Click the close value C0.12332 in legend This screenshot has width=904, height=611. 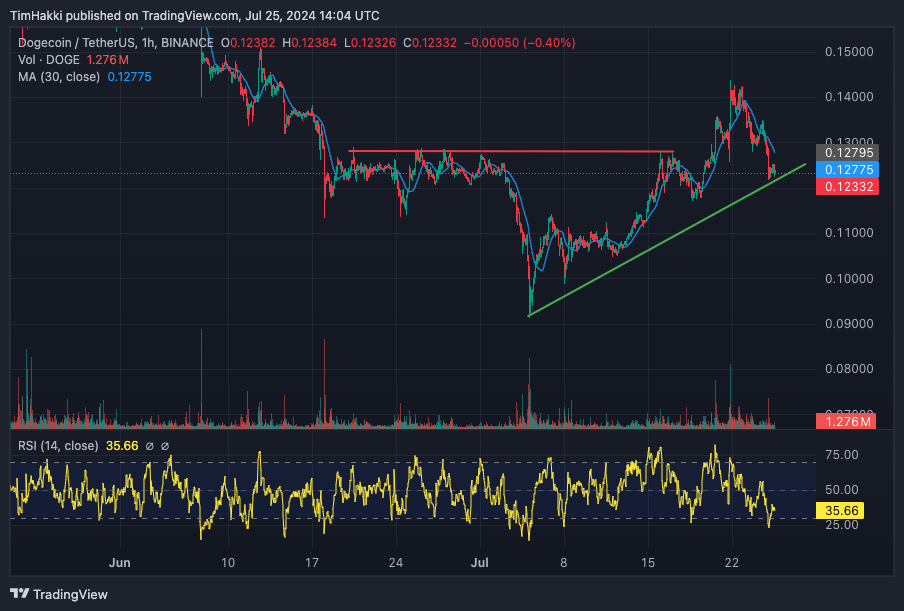click(x=430, y=43)
